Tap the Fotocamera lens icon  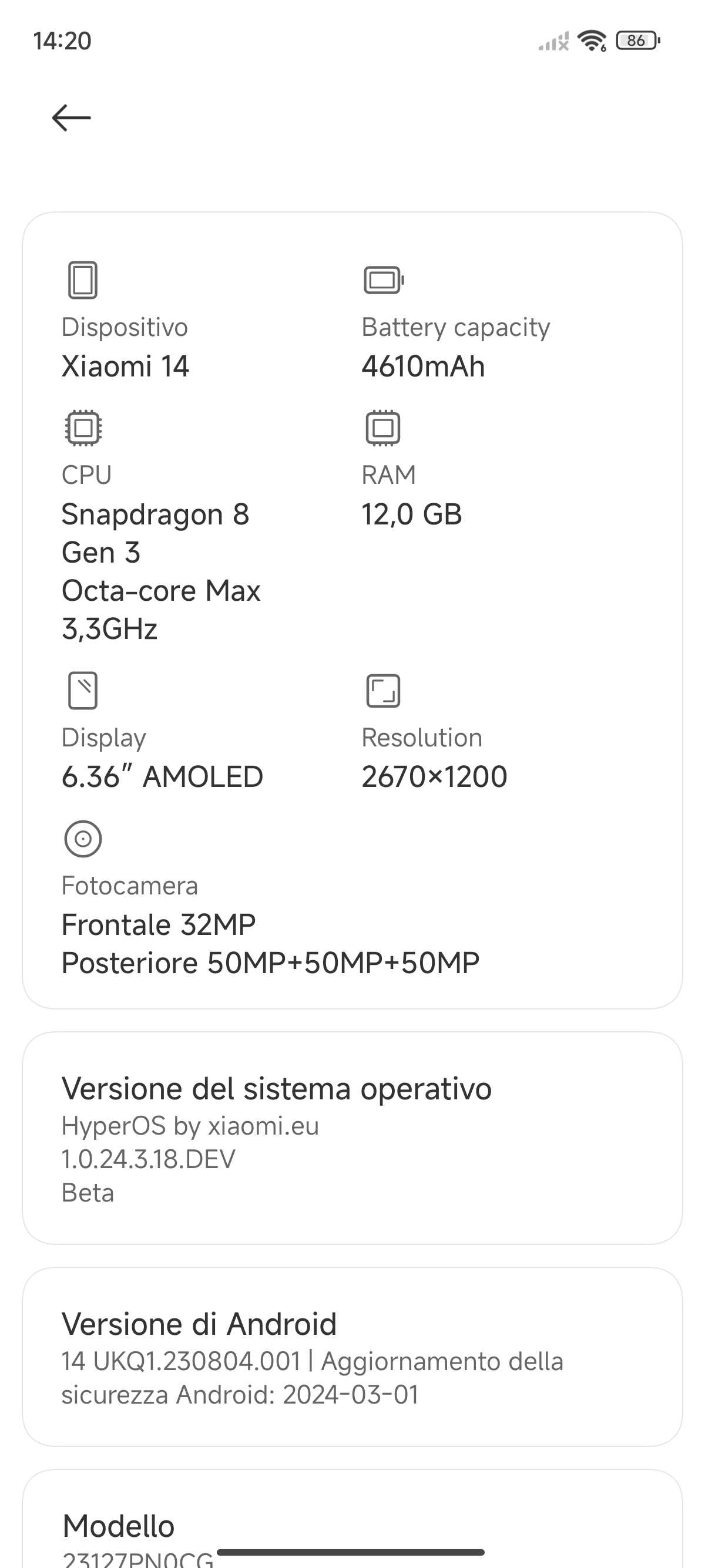tap(83, 839)
